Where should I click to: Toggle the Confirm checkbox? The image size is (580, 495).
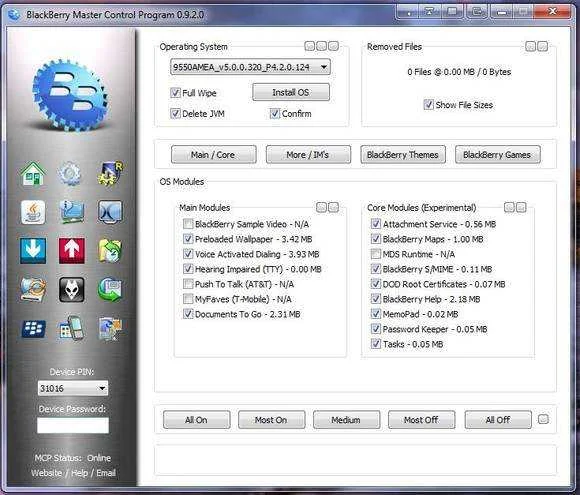pos(274,113)
